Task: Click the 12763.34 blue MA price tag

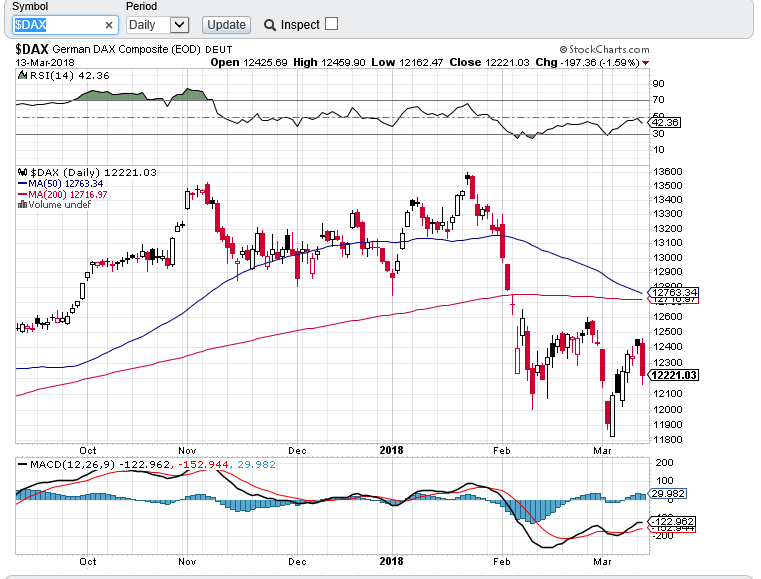Action: (674, 292)
